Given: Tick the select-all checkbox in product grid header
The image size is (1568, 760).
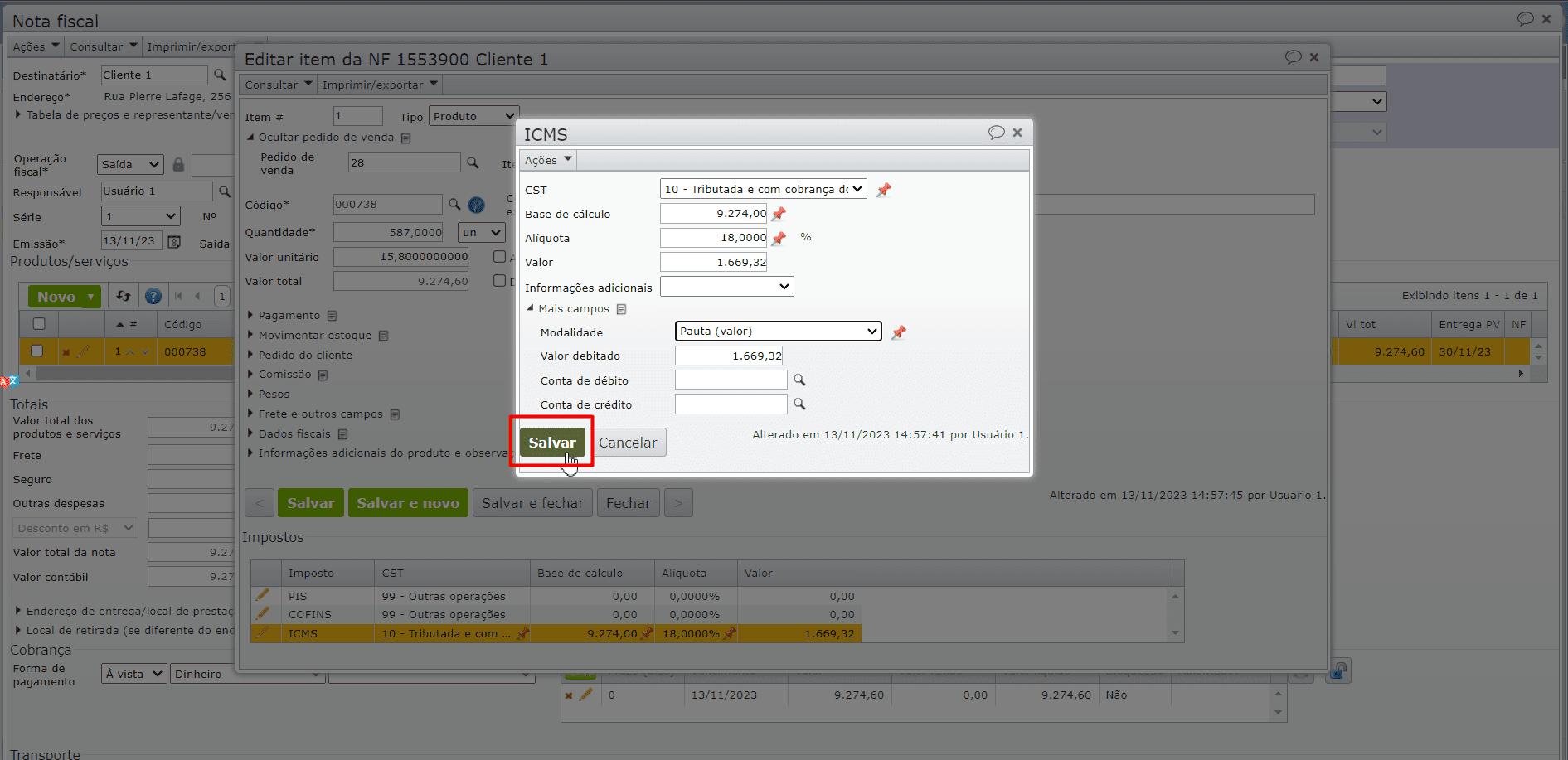Looking at the screenshot, I should 39,324.
